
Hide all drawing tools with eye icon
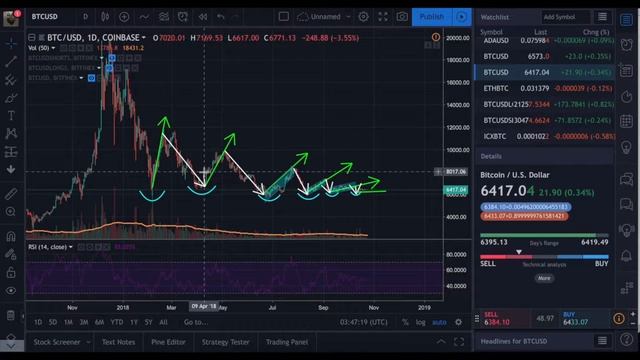[11, 290]
